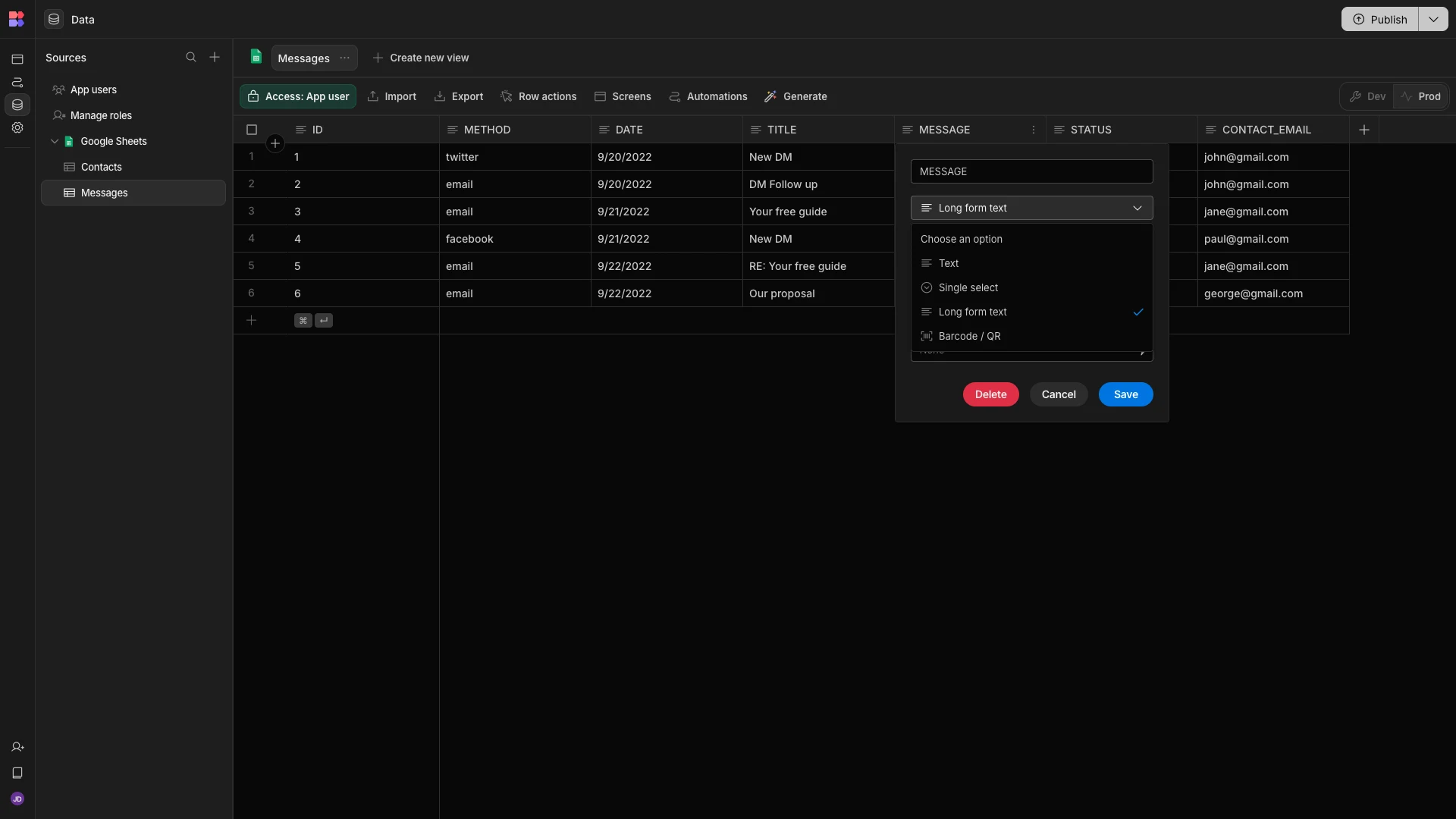Click the METHOD column header

pyautogui.click(x=515, y=130)
